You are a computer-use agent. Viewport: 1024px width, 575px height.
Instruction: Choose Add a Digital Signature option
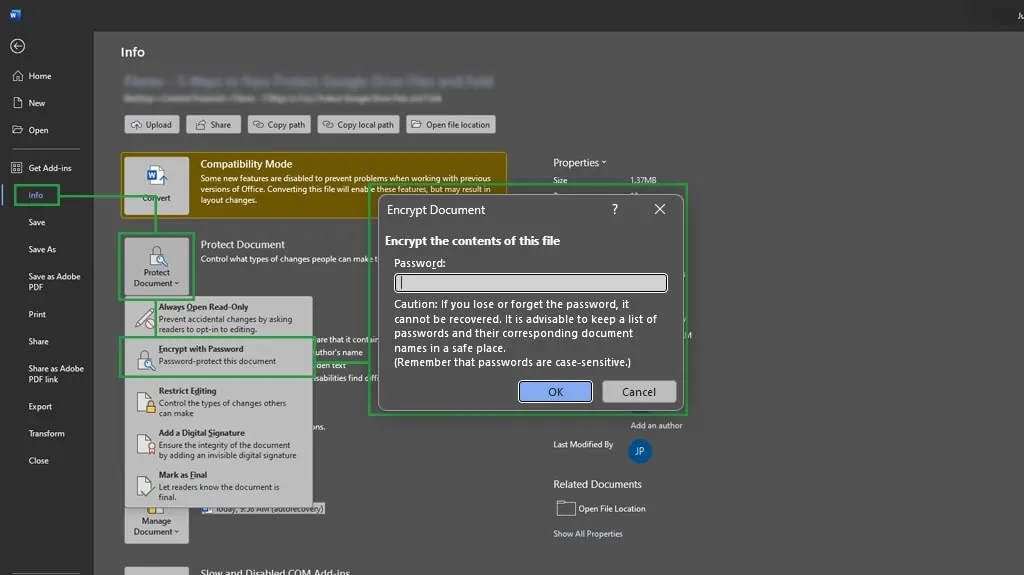click(218, 444)
